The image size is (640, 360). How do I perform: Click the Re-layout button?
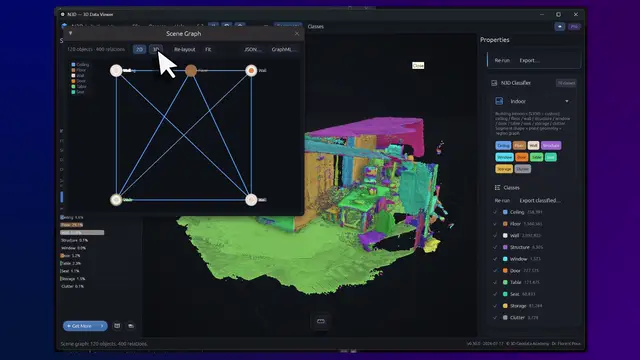(x=184, y=49)
